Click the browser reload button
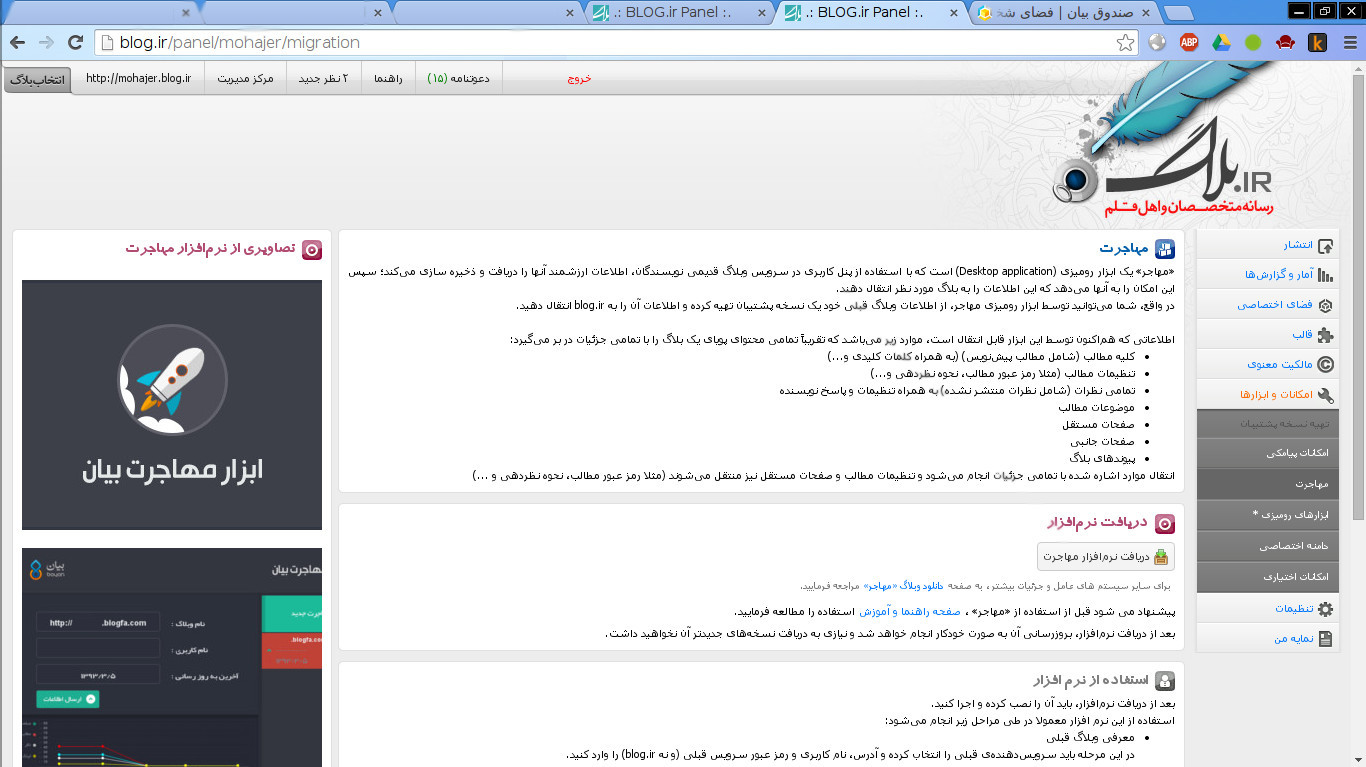This screenshot has height=767, width=1366. [x=75, y=42]
